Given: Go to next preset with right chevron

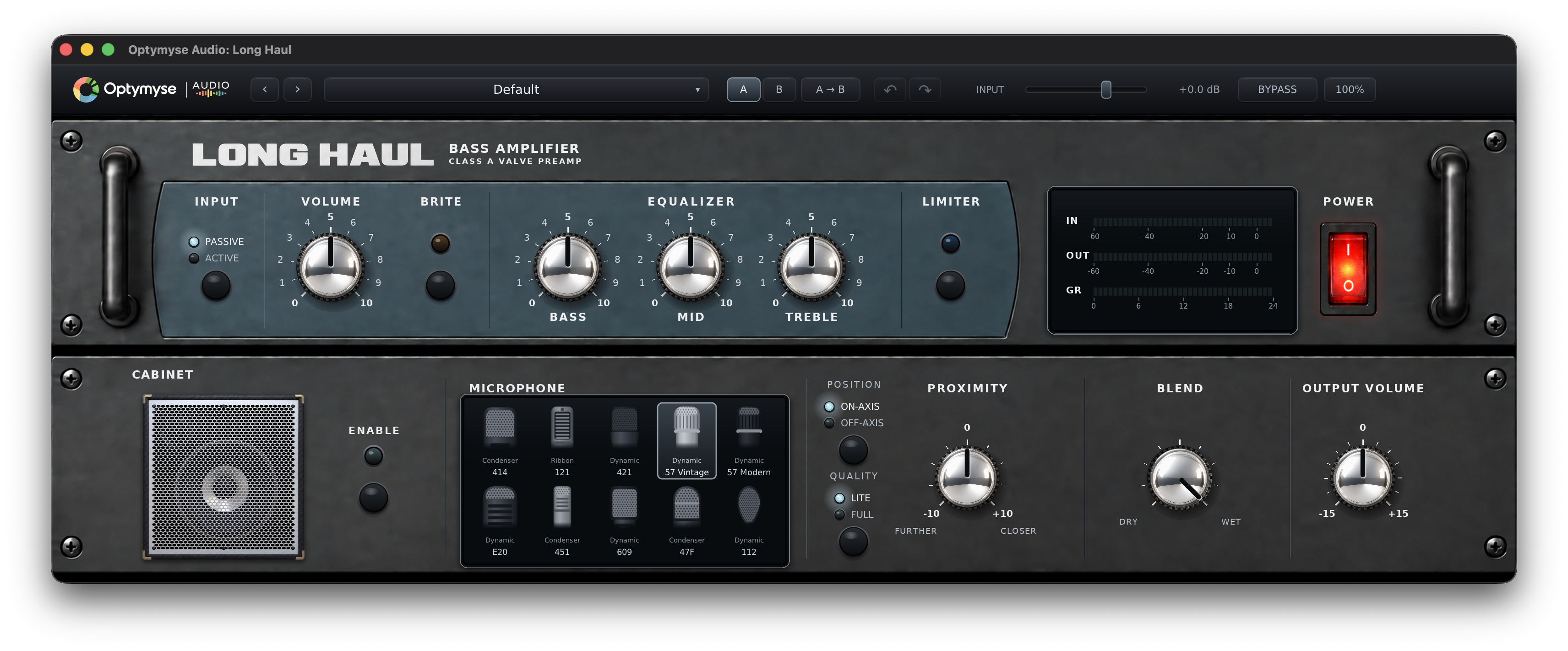Looking at the screenshot, I should [298, 89].
